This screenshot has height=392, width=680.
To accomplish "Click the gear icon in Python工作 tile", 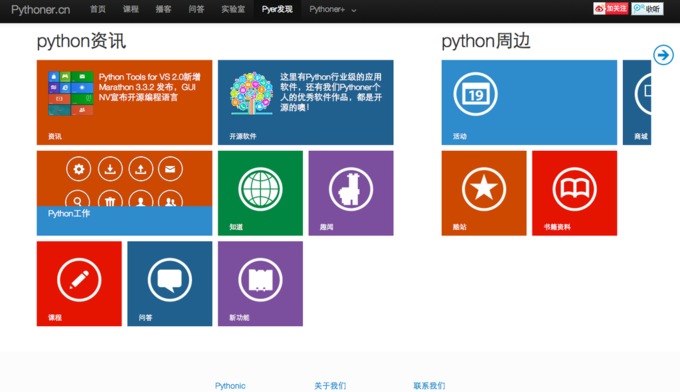I will 78,169.
